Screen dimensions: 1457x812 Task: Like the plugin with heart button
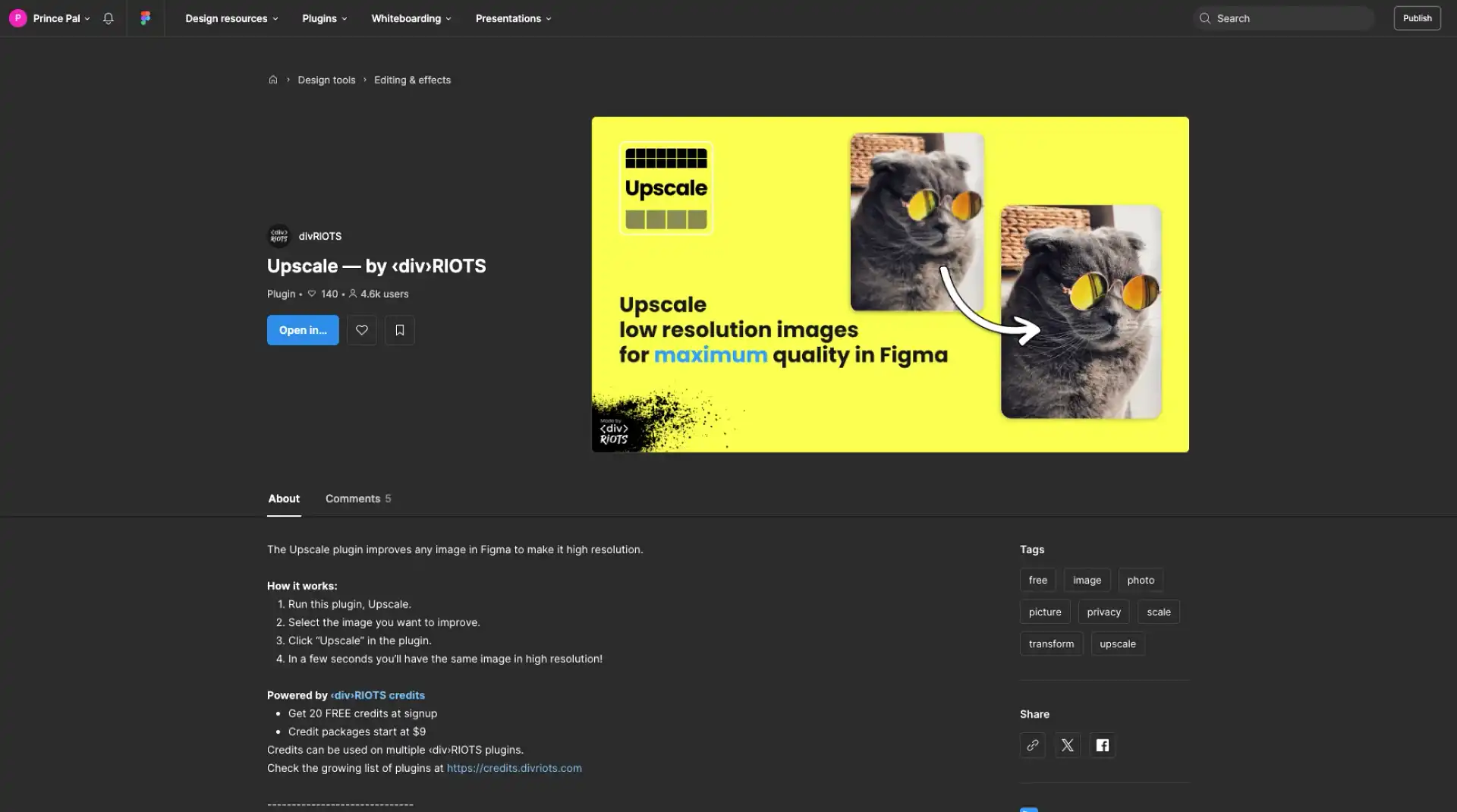point(362,330)
